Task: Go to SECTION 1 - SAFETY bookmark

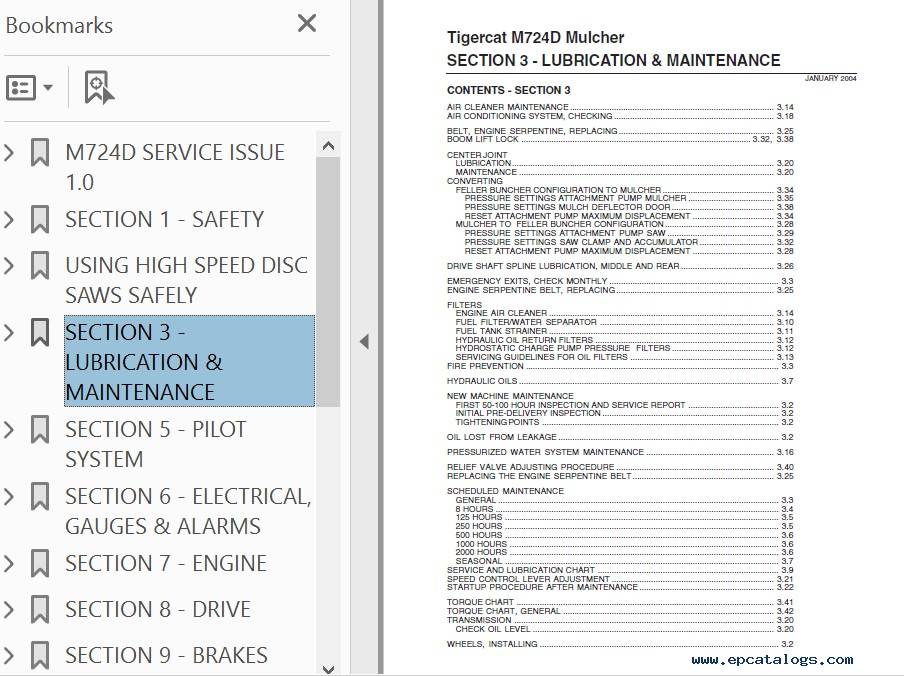Action: [x=164, y=220]
